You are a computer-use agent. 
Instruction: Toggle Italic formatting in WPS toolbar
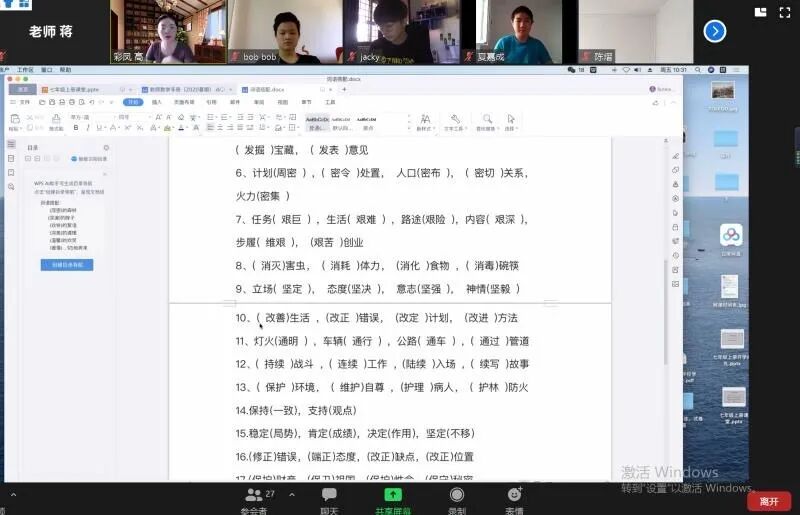(87, 128)
